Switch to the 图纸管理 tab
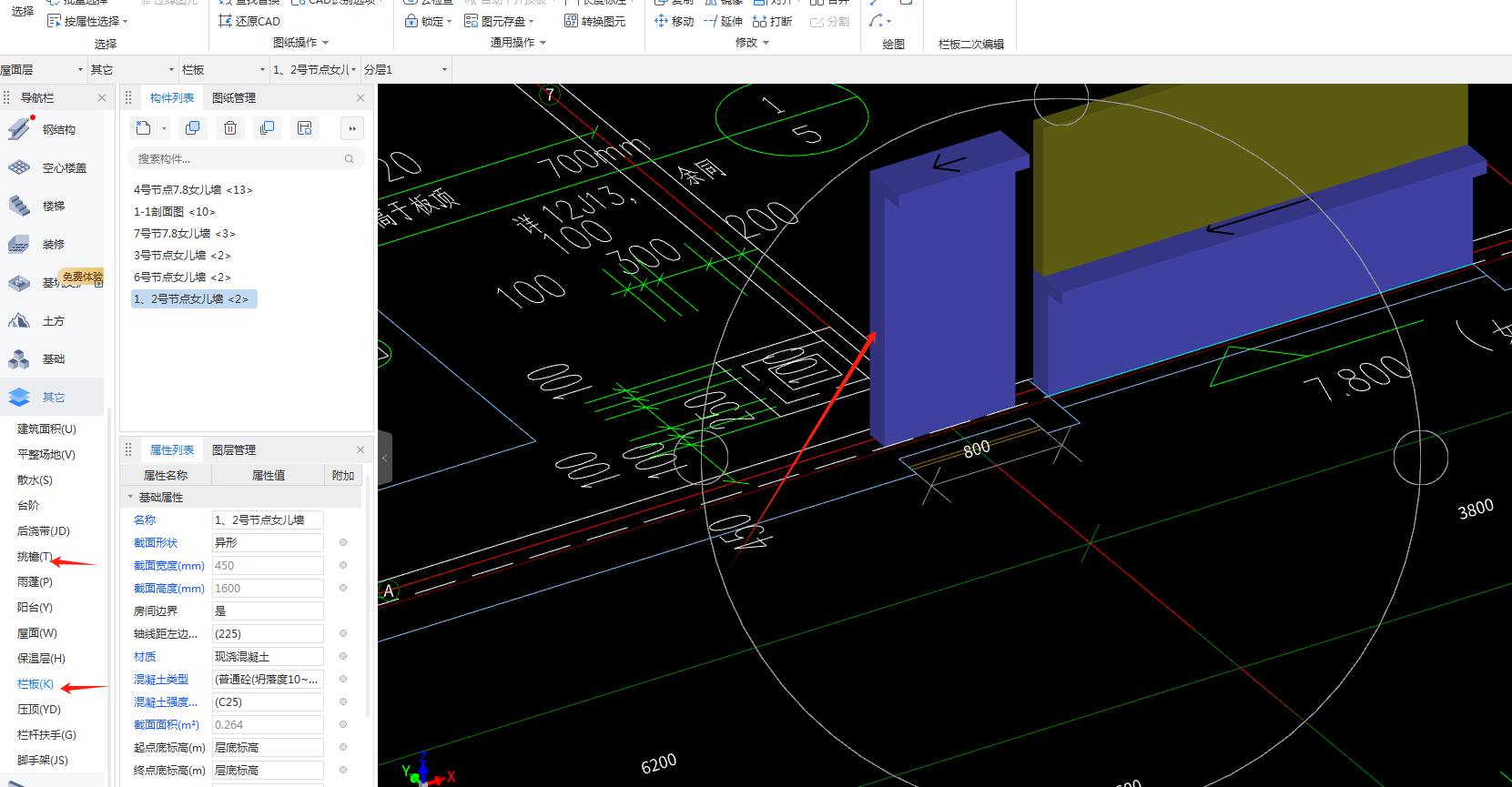Screen dimensions: 1512x787 pyautogui.click(x=234, y=97)
